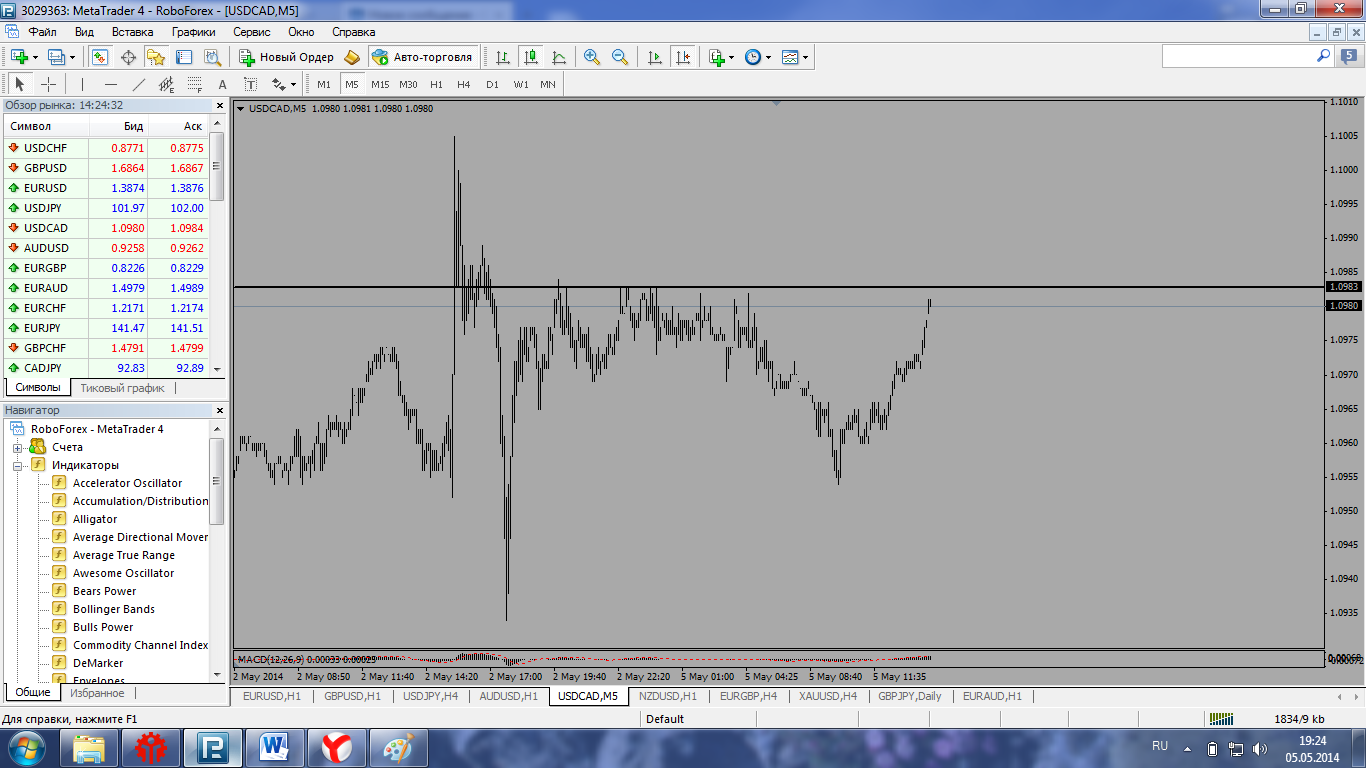This screenshot has width=1366, height=768.
Task: Click the zoom out magnifier icon
Action: tap(620, 57)
